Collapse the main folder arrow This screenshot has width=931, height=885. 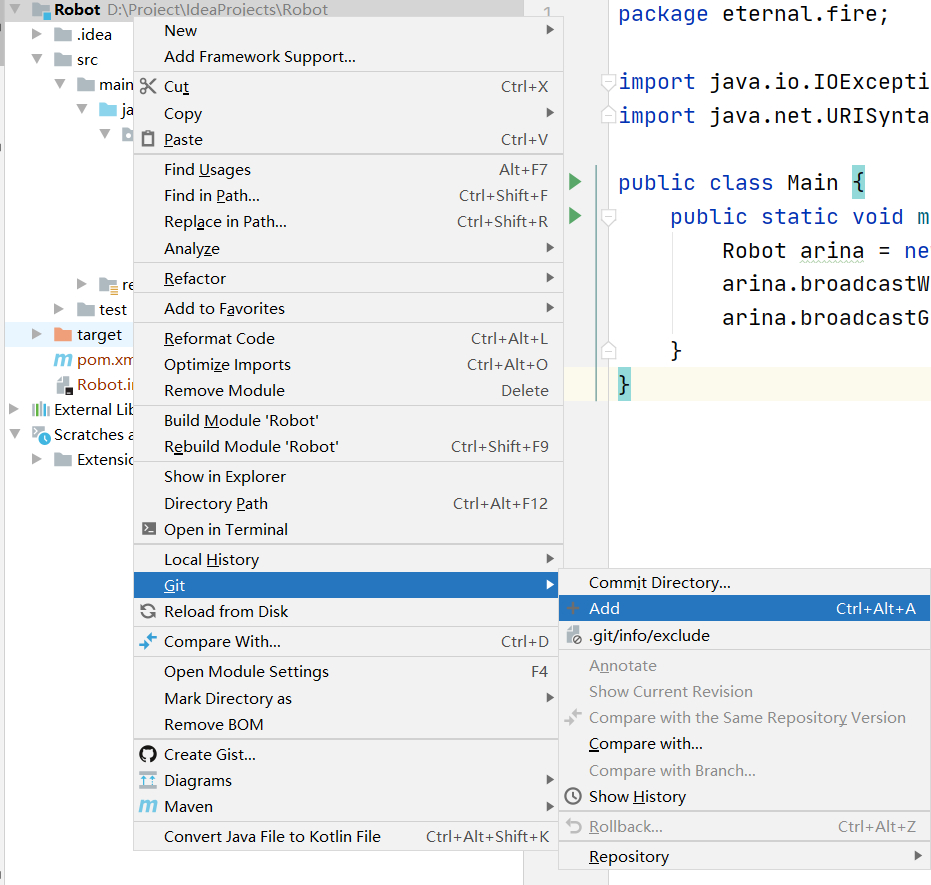point(60,84)
